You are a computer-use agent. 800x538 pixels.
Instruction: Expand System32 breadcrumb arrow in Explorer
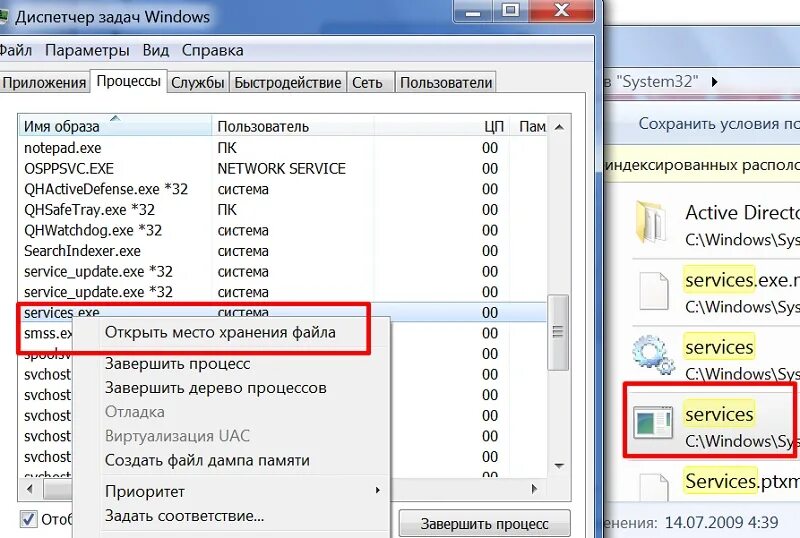(x=715, y=82)
